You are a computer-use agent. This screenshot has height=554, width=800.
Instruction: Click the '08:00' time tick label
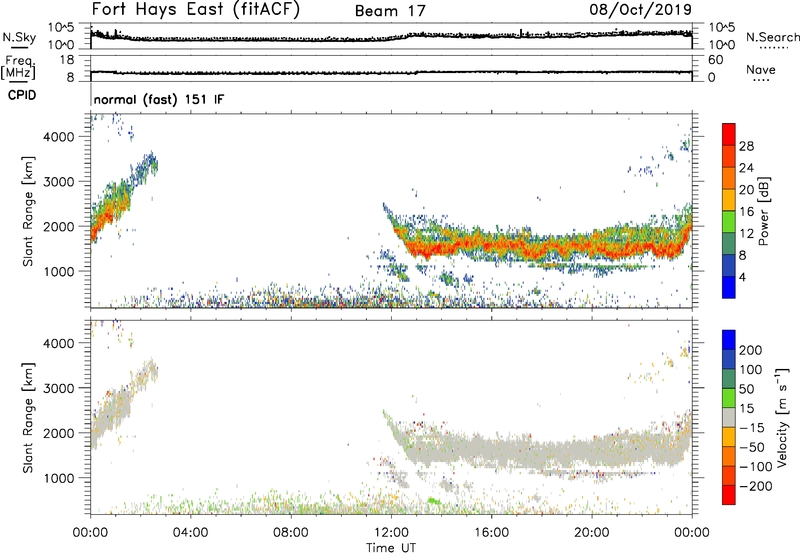coord(291,533)
